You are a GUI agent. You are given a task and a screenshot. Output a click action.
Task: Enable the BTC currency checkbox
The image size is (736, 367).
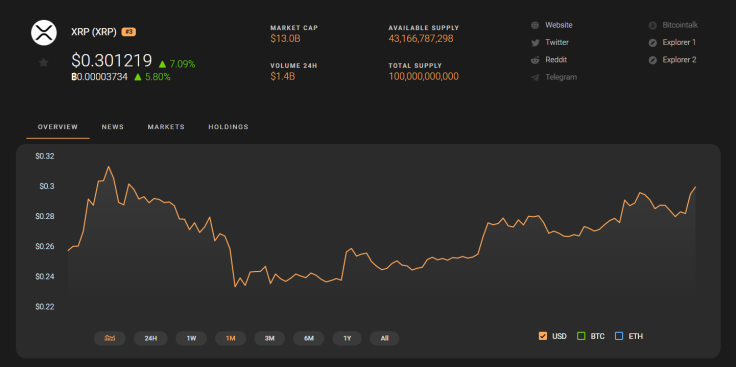coord(581,336)
